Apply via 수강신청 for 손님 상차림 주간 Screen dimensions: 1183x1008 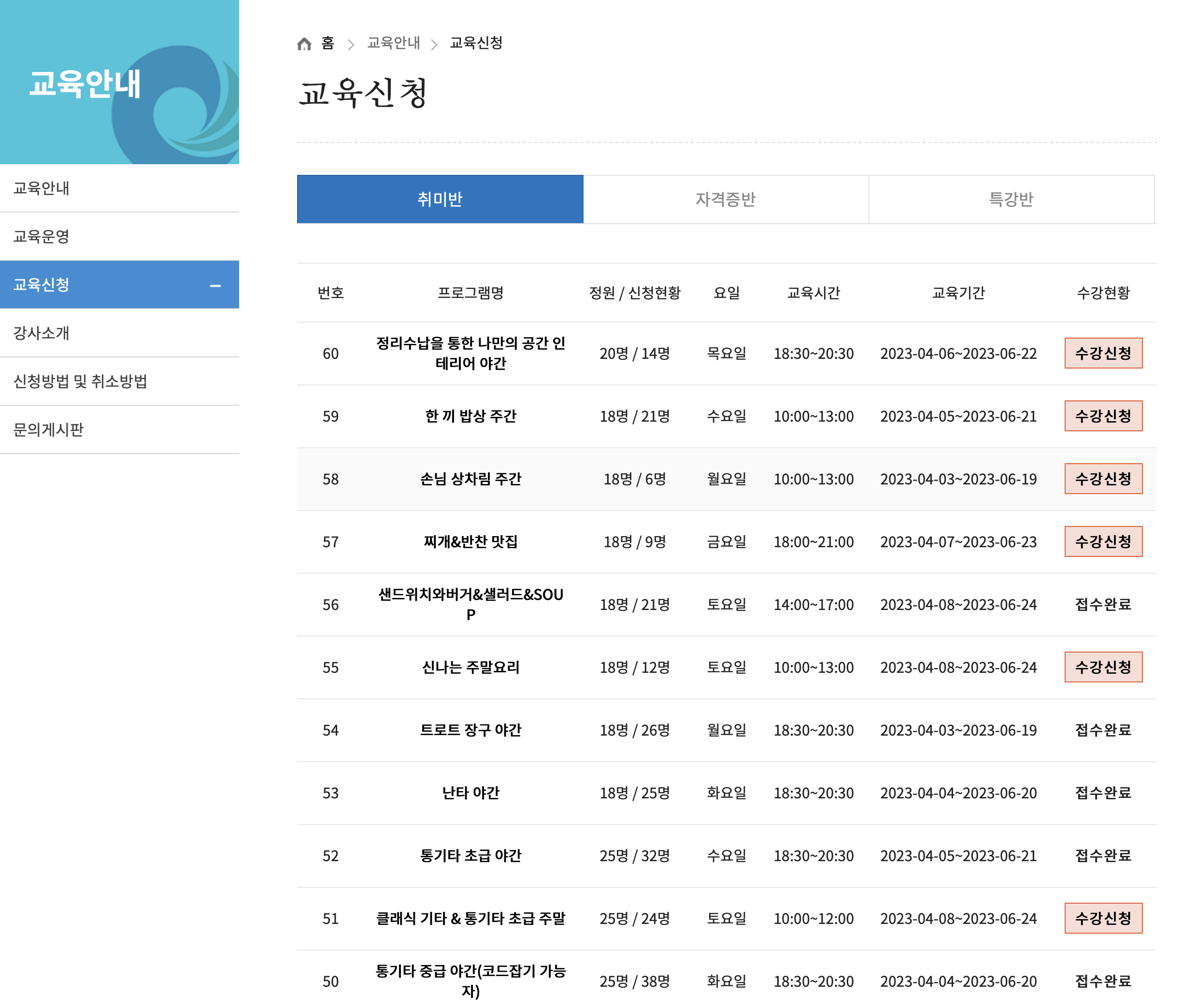click(x=1102, y=478)
